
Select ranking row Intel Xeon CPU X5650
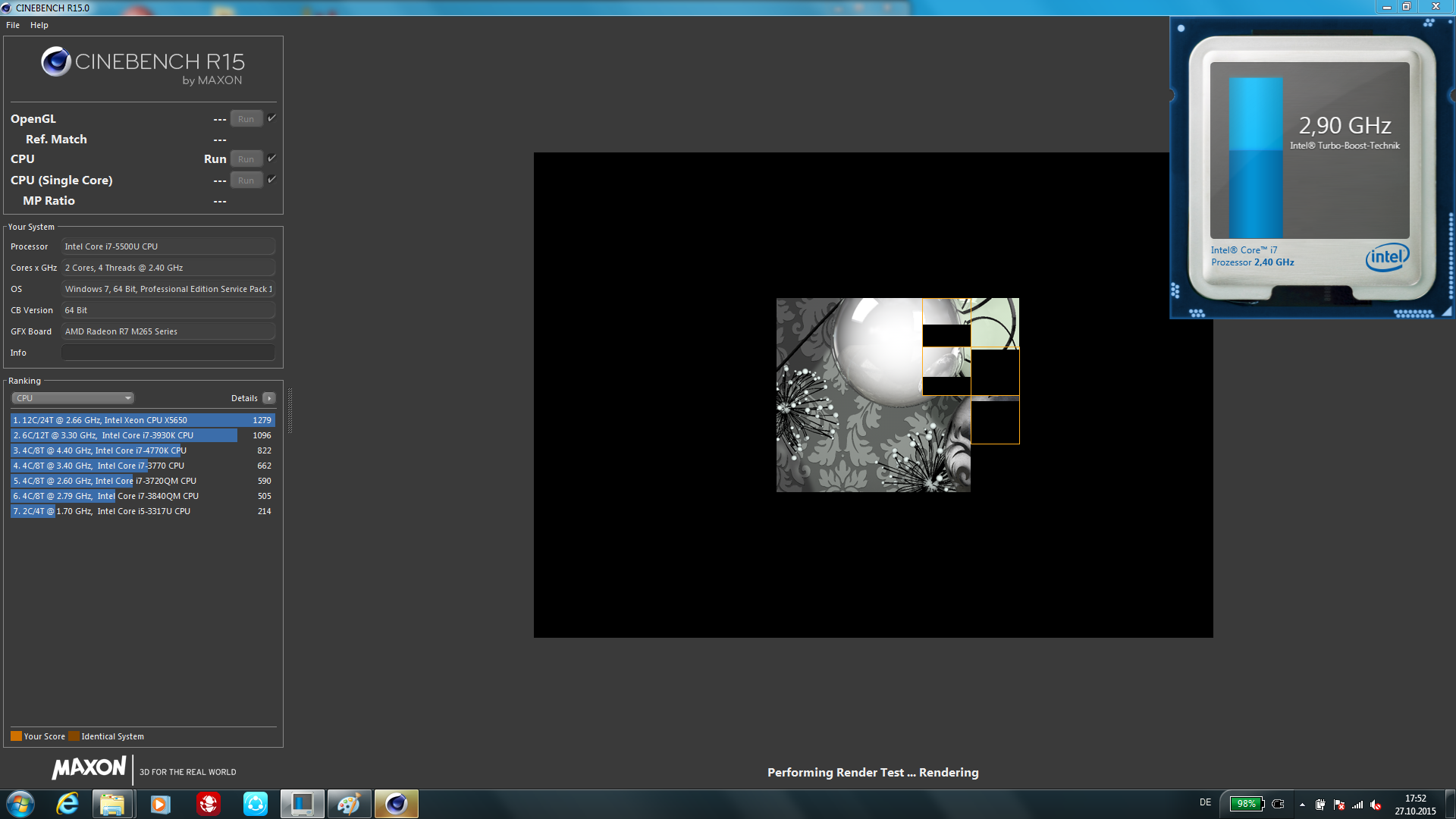[x=143, y=420]
